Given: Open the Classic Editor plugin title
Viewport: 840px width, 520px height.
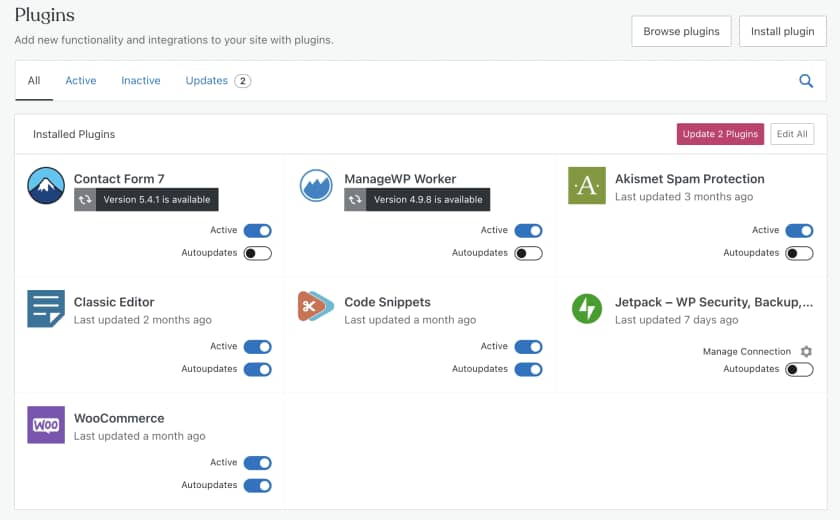Looking at the screenshot, I should 114,302.
